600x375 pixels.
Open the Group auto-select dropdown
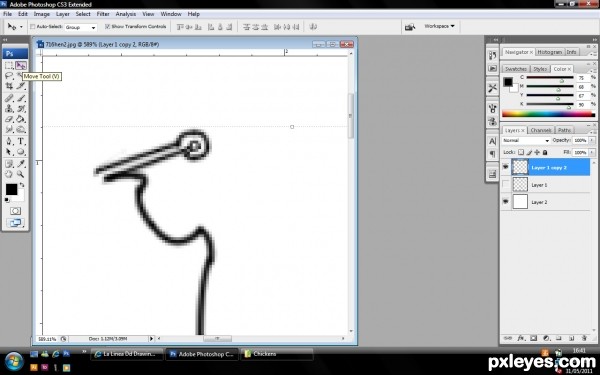pyautogui.click(x=80, y=27)
